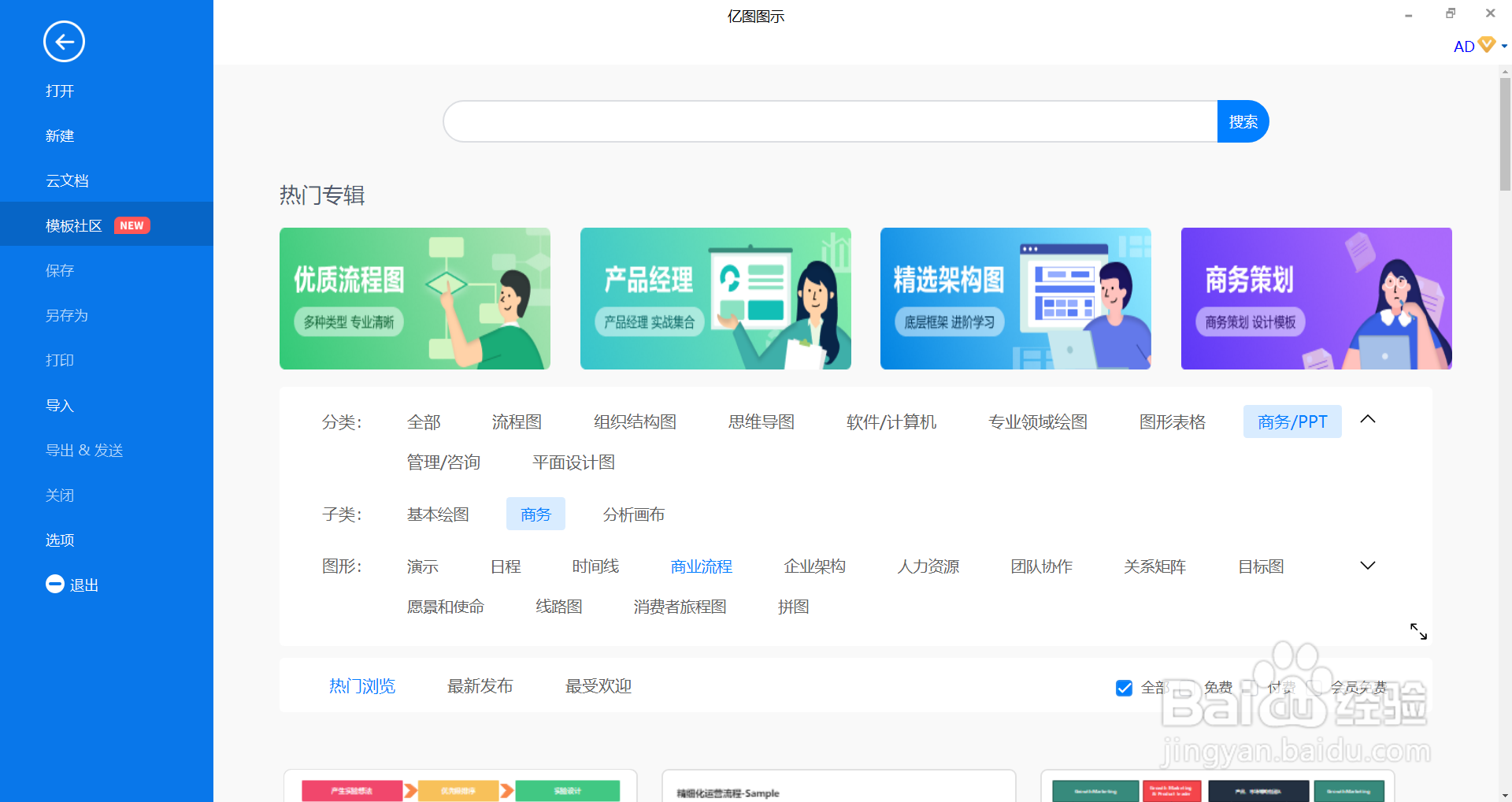Screen dimensions: 1512x802
Task: Open the 产品经理 album banner
Action: coord(716,299)
